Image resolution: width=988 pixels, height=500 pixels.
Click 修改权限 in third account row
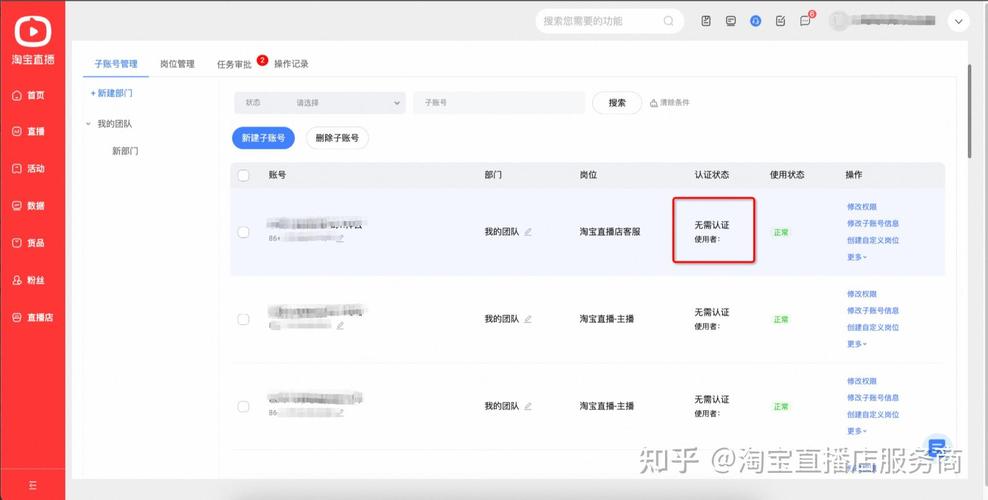coord(861,381)
